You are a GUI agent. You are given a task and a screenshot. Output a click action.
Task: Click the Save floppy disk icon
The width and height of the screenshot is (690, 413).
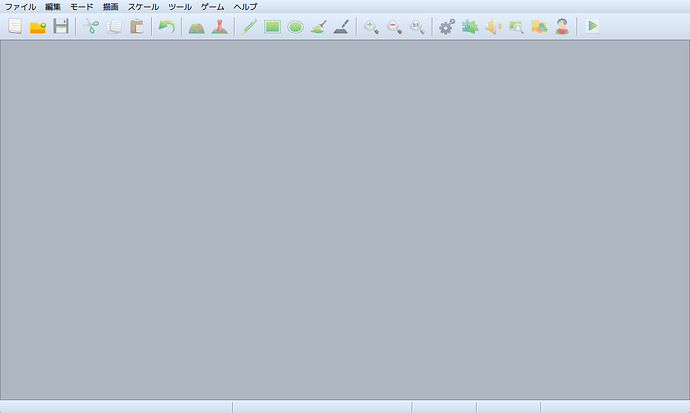point(61,27)
